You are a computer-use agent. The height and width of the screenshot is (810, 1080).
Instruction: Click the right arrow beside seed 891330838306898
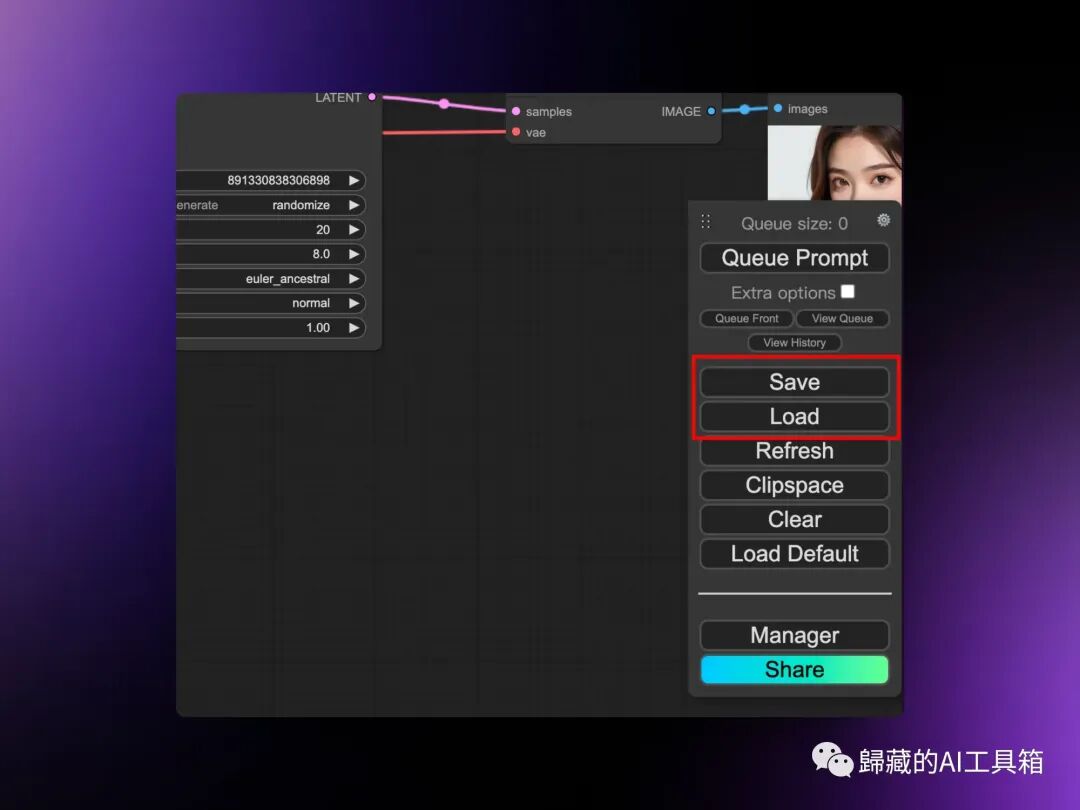(354, 180)
